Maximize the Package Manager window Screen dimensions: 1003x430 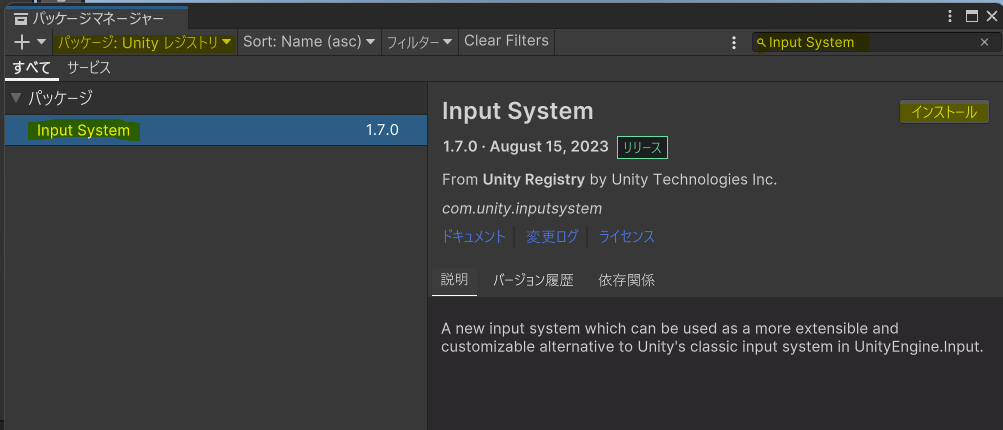(x=972, y=17)
